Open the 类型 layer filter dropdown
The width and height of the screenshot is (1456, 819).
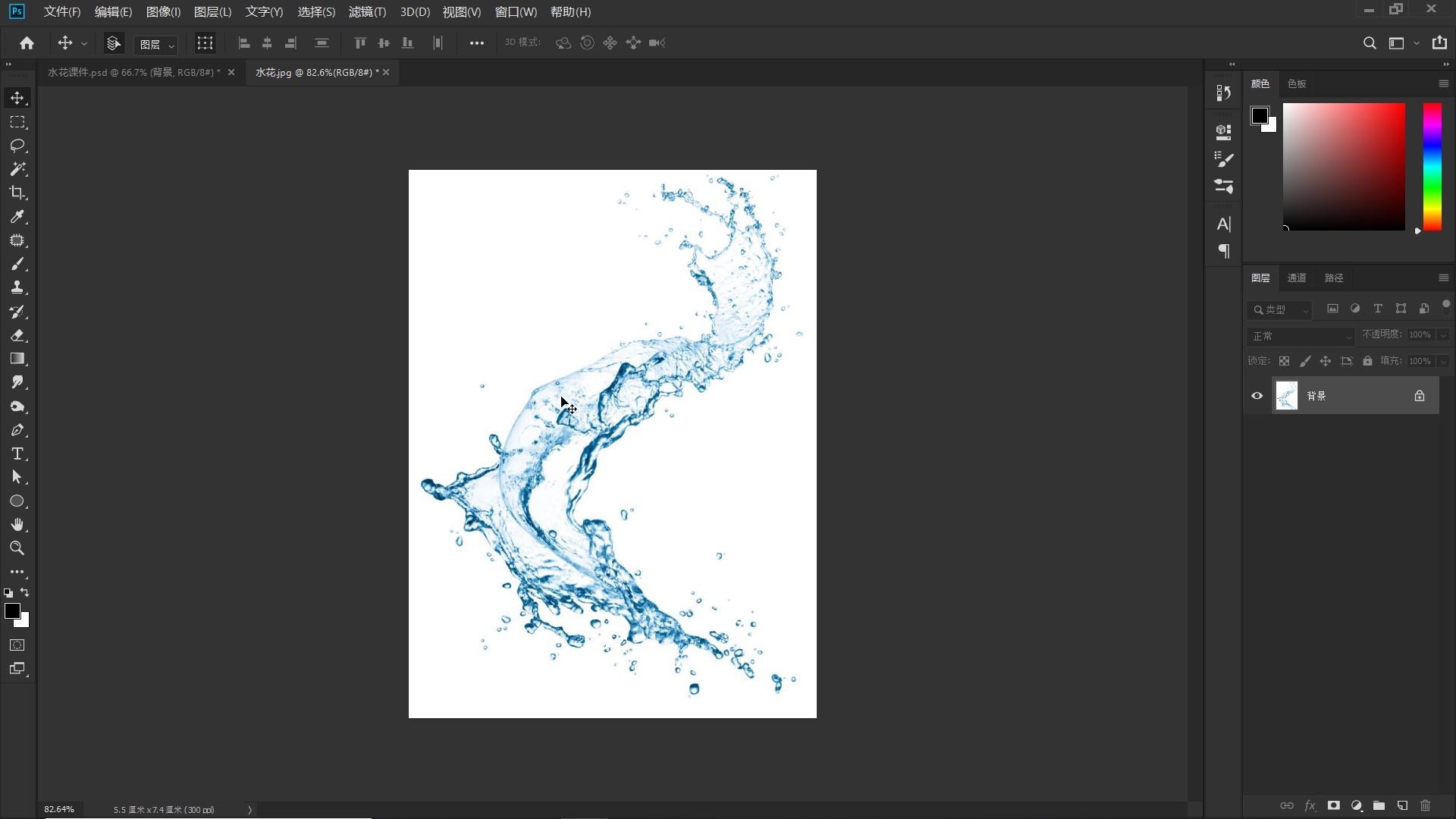(1280, 309)
